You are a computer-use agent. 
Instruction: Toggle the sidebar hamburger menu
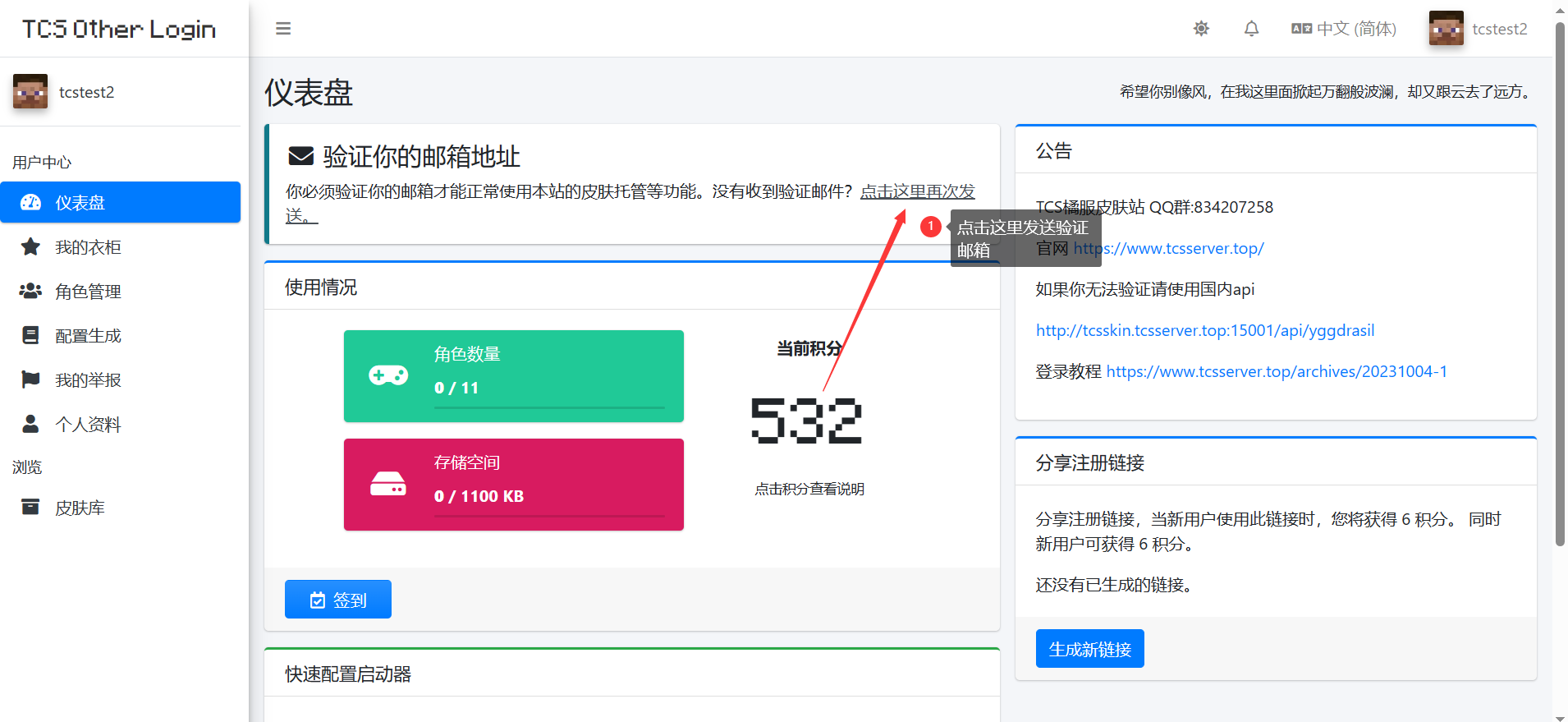[x=283, y=29]
